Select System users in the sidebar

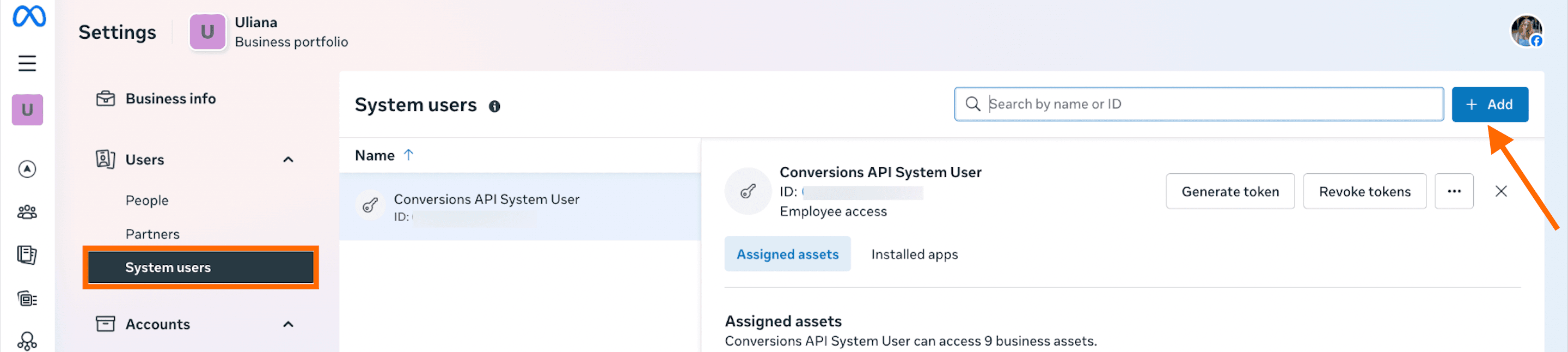click(x=201, y=268)
